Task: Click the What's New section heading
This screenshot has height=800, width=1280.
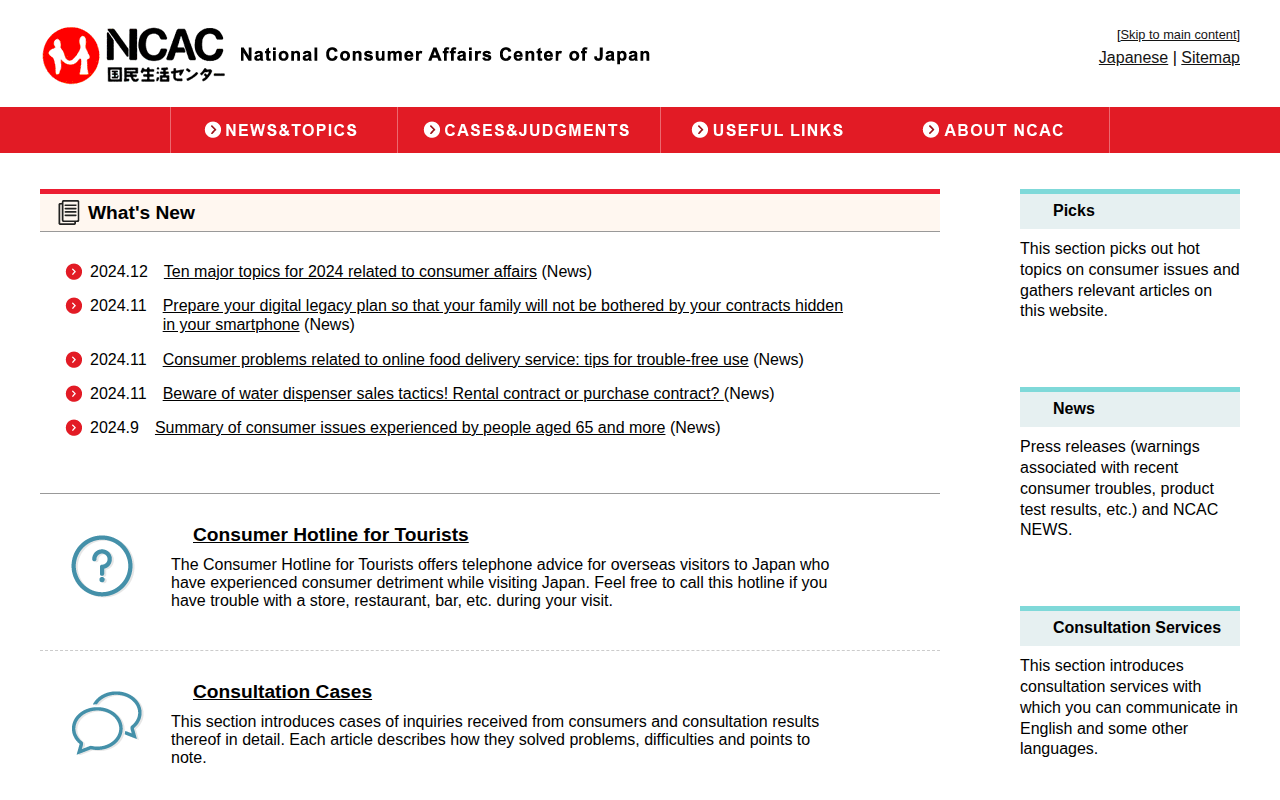Action: [x=141, y=213]
